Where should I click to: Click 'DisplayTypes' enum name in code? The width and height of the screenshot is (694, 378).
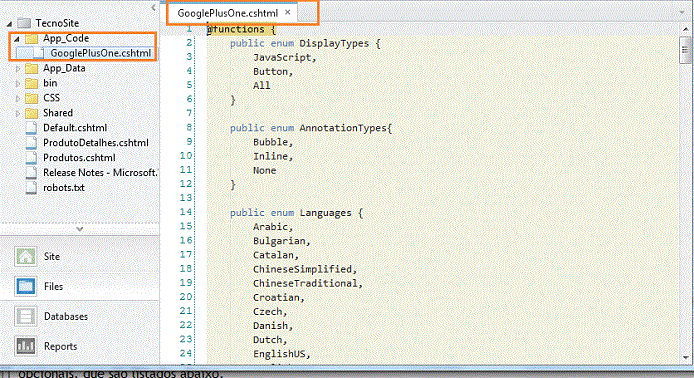[334, 43]
